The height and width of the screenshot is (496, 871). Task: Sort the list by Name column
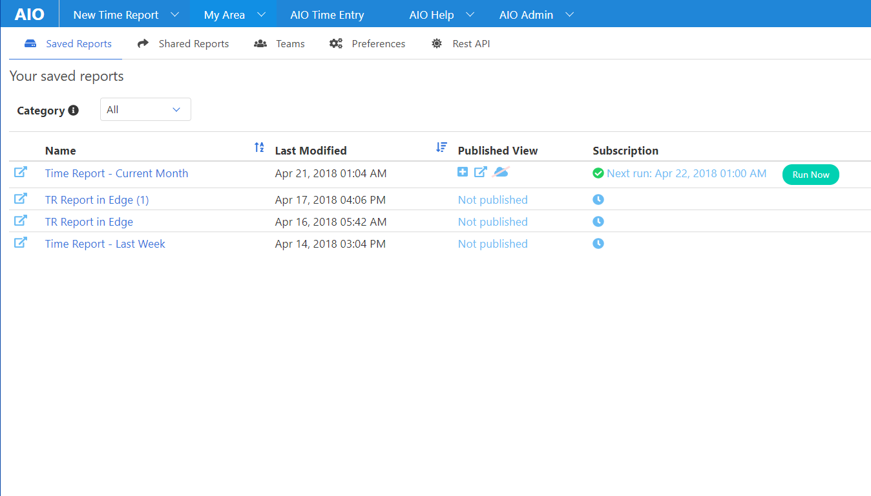coord(259,148)
